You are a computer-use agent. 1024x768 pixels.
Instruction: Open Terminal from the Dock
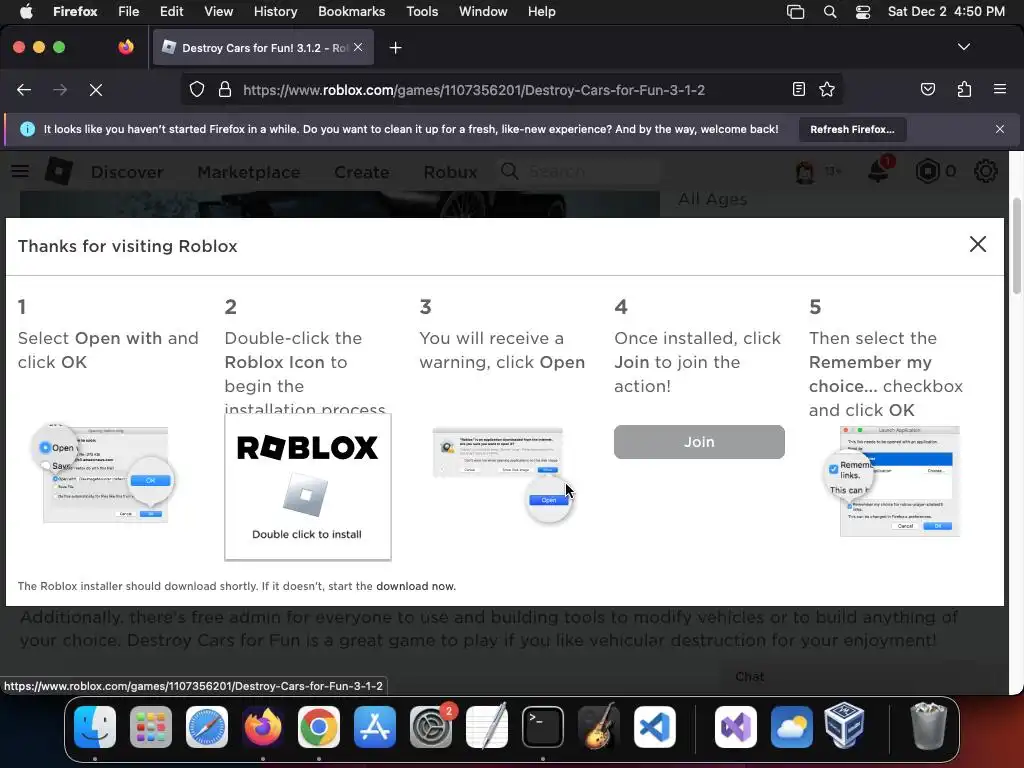pos(543,727)
